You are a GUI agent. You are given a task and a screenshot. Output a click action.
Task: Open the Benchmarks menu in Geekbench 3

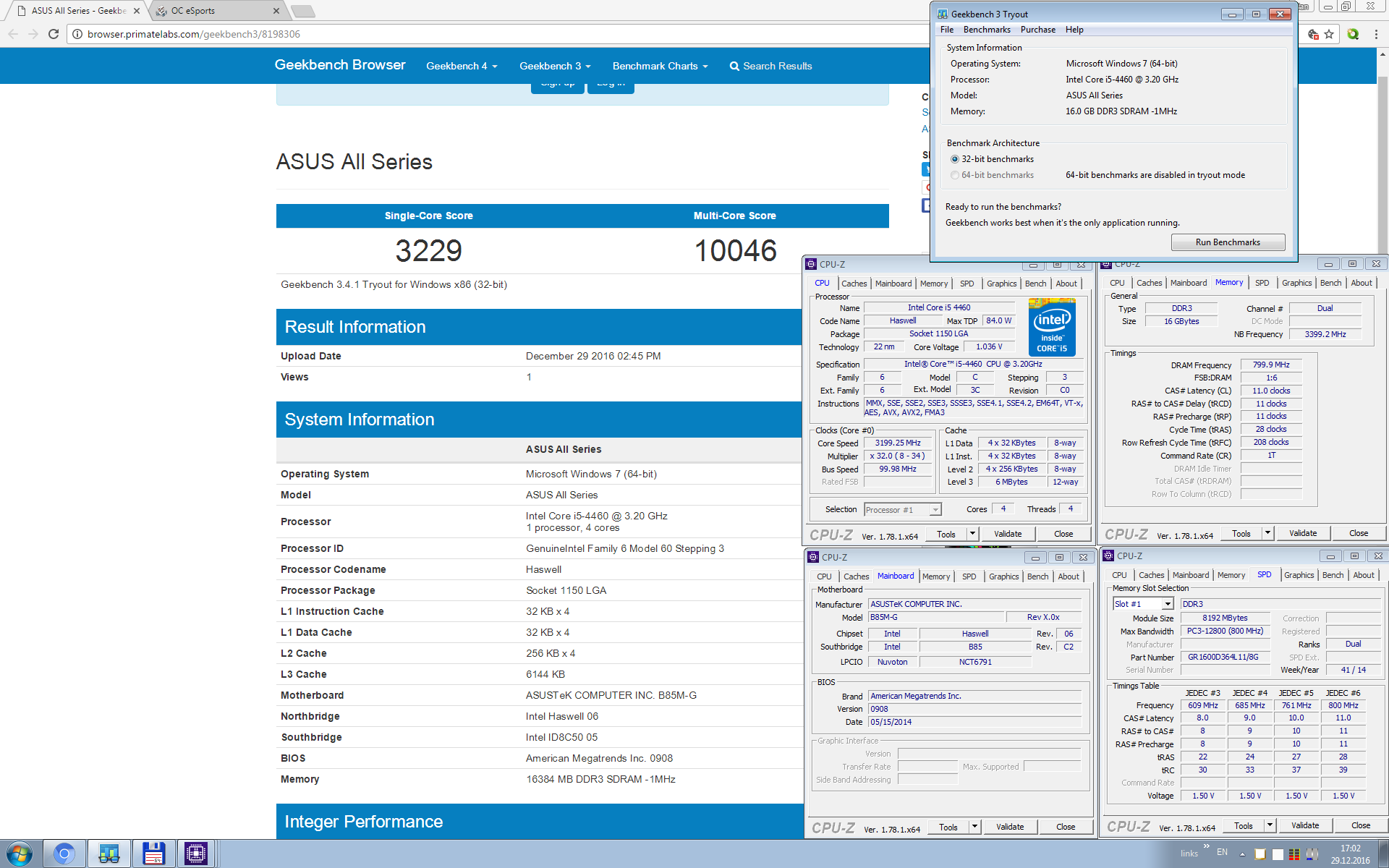pyautogui.click(x=987, y=30)
